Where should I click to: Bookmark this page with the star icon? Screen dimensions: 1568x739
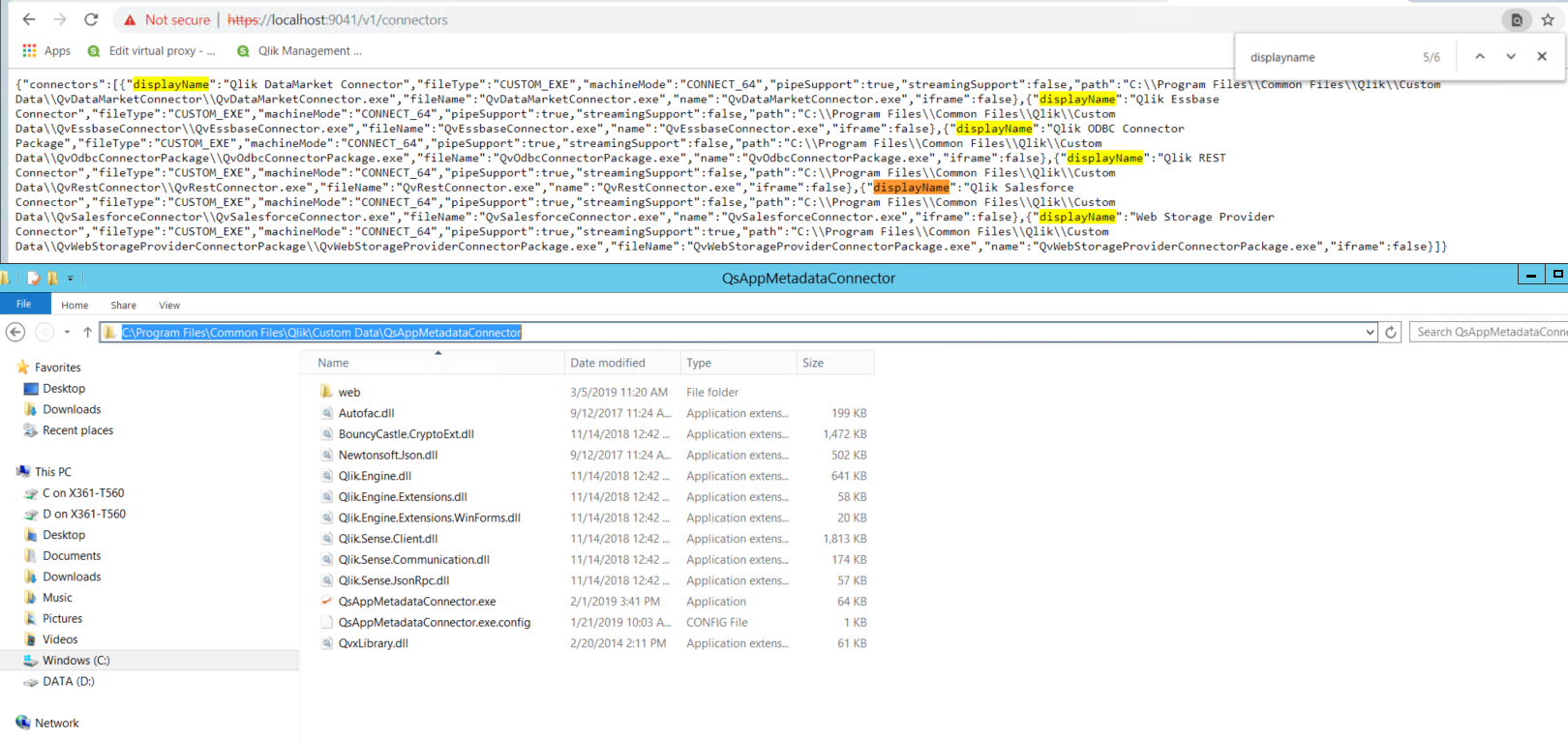point(1548,19)
